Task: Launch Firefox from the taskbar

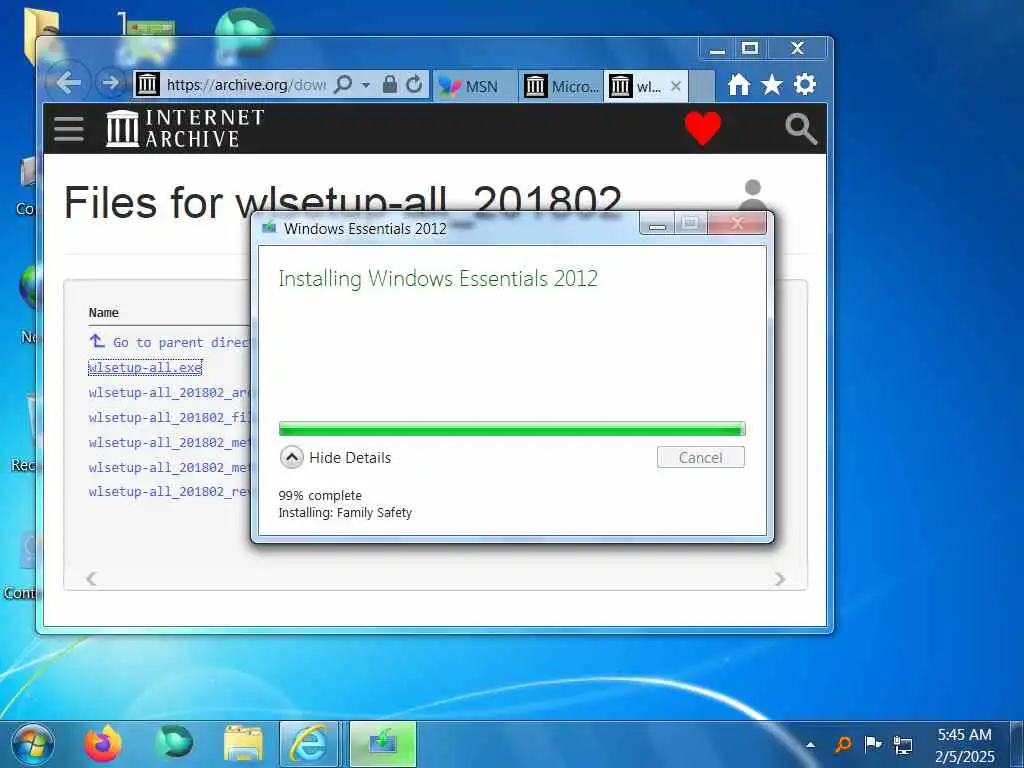Action: (x=103, y=744)
